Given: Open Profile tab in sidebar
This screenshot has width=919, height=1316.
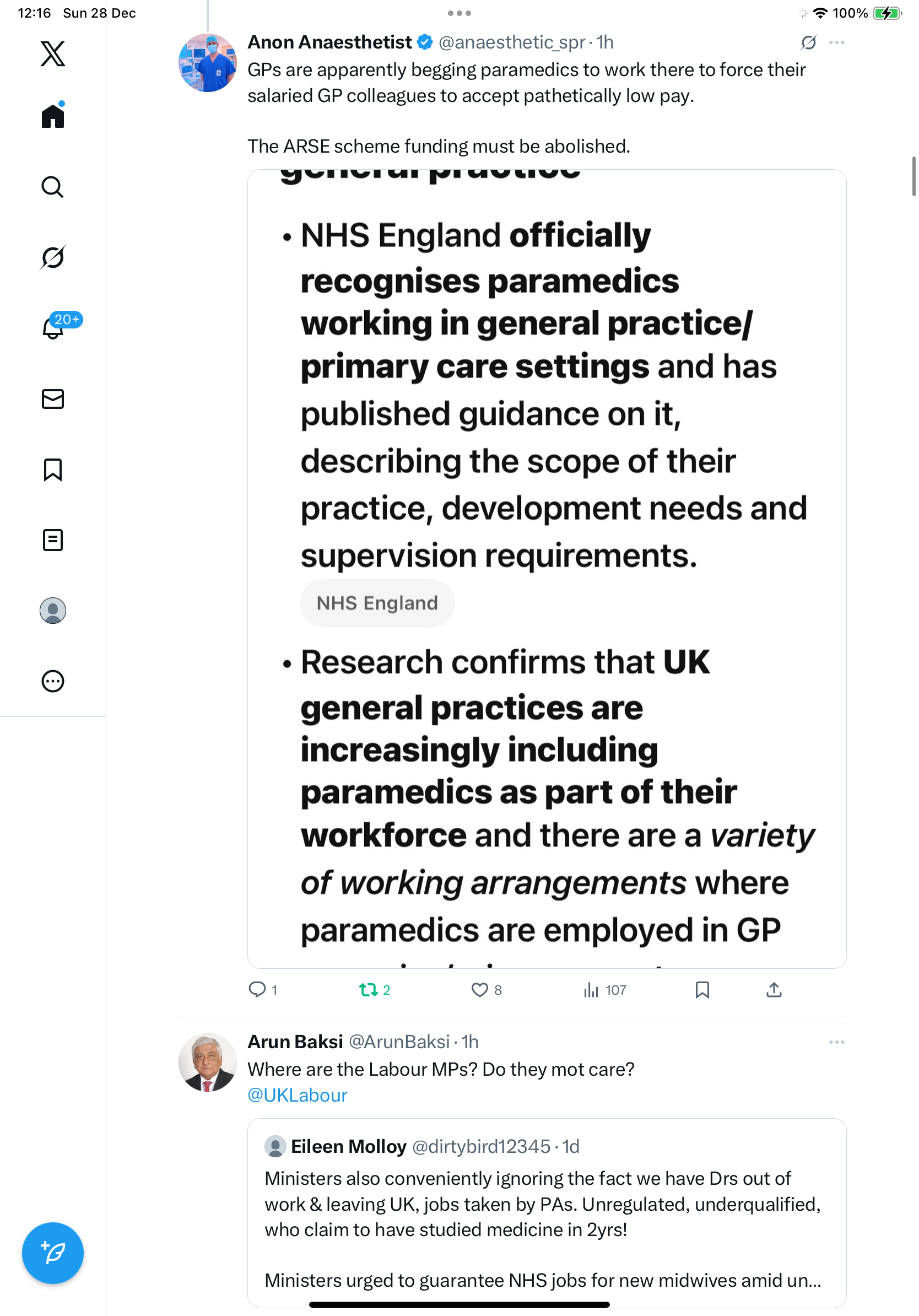Looking at the screenshot, I should pos(53,611).
